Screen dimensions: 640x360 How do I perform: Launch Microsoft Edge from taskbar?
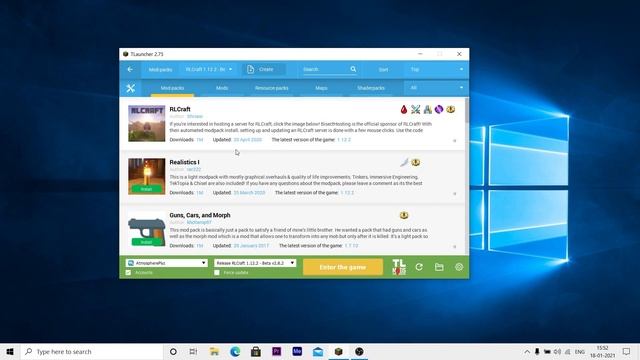click(x=235, y=351)
